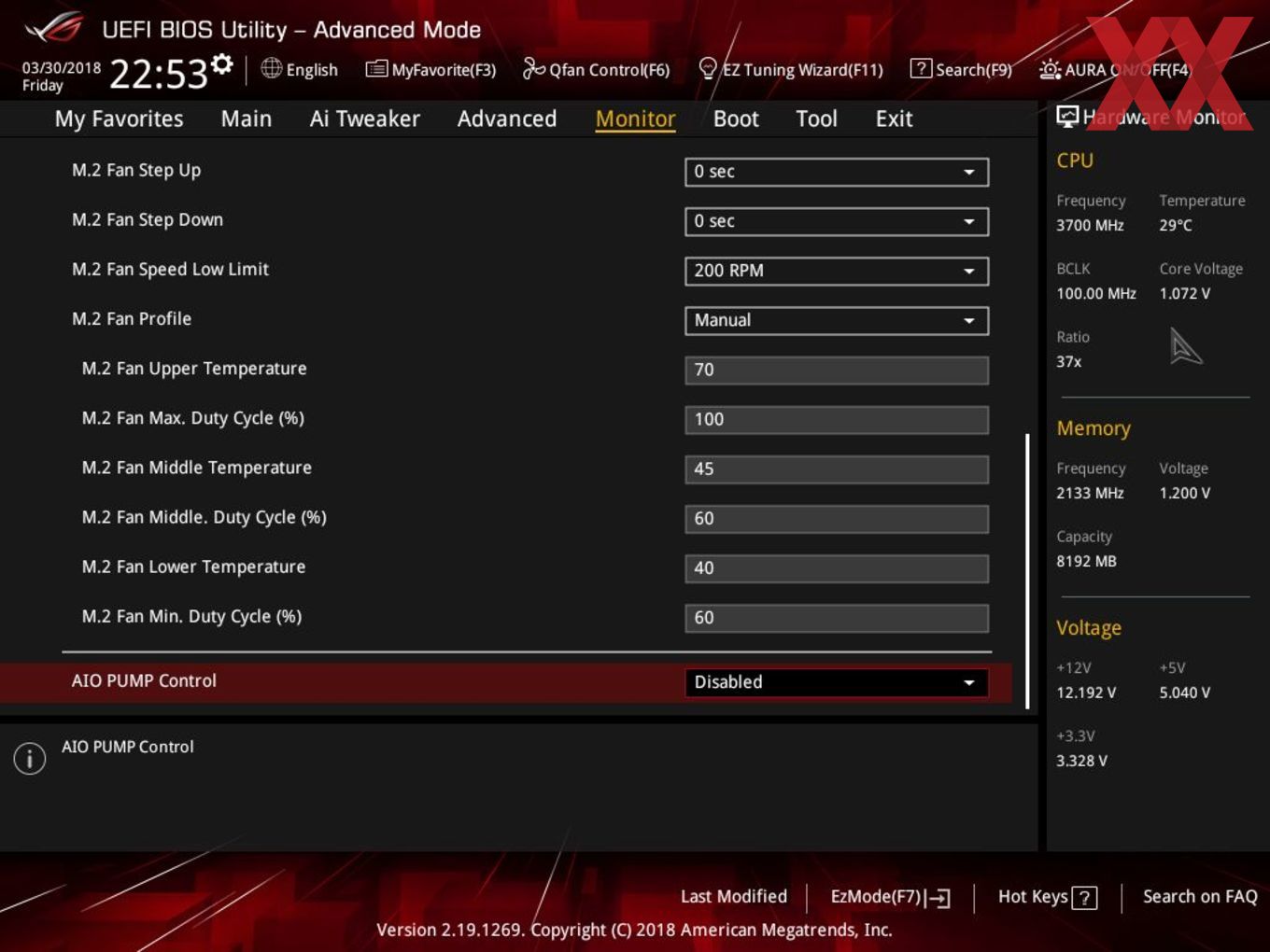
Task: Click the Capacity 8192 MB value
Action: click(1086, 561)
